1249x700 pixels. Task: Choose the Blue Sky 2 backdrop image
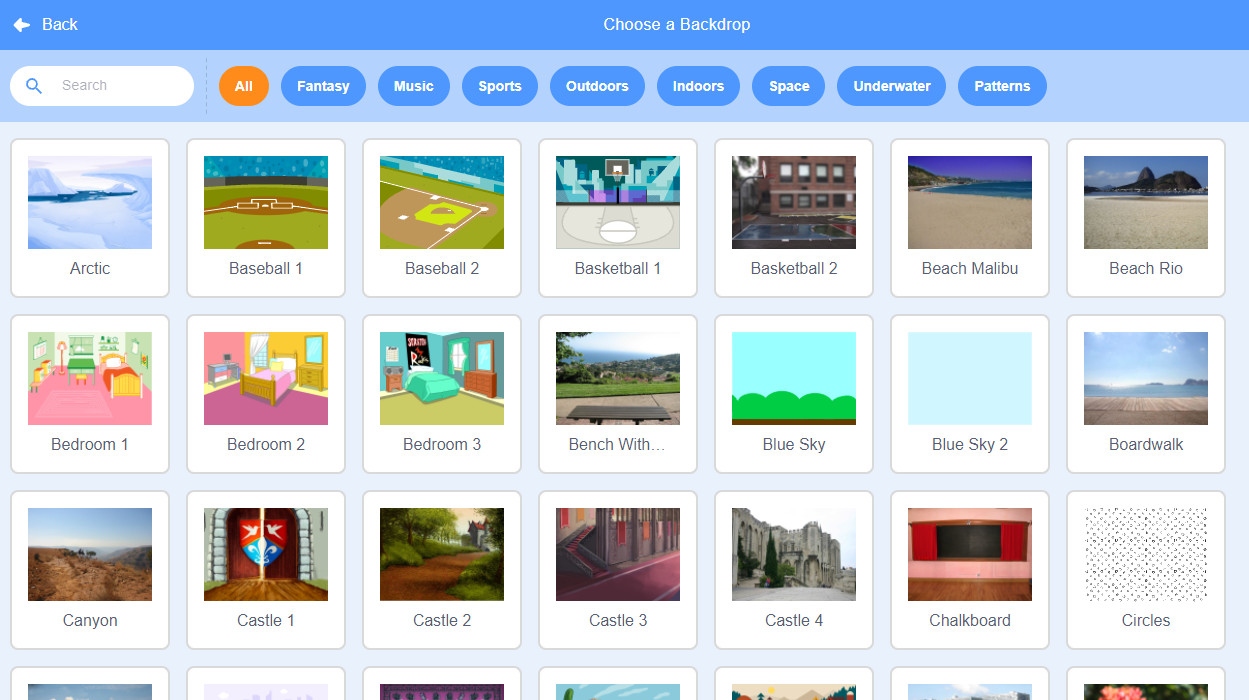[970, 378]
